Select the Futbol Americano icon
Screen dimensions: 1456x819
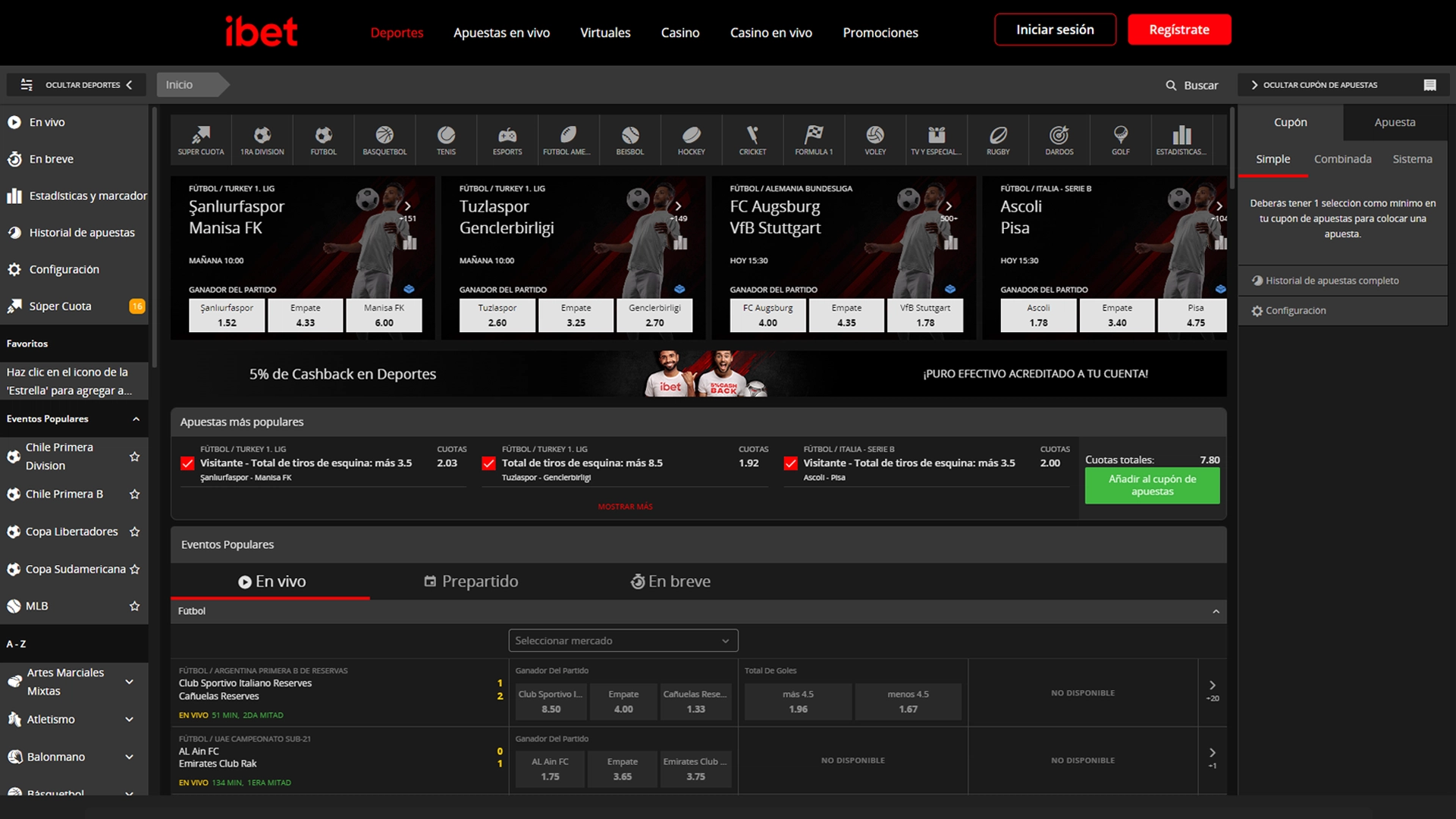pos(568,140)
